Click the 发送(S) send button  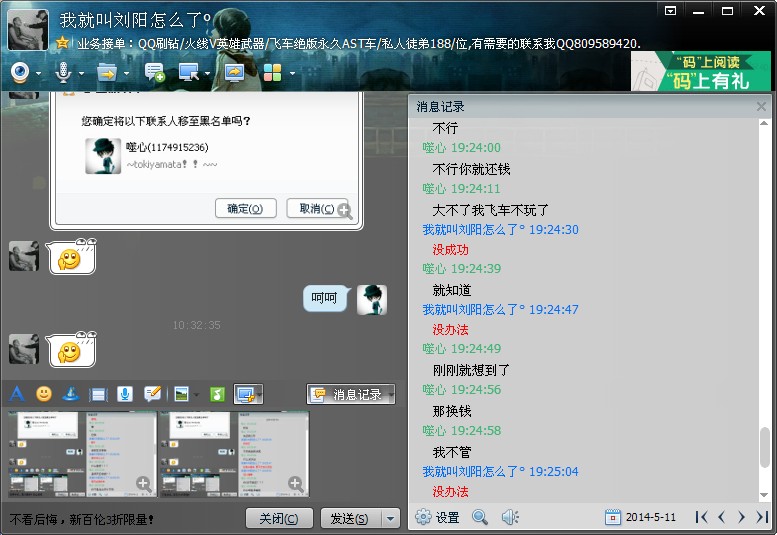[x=350, y=519]
